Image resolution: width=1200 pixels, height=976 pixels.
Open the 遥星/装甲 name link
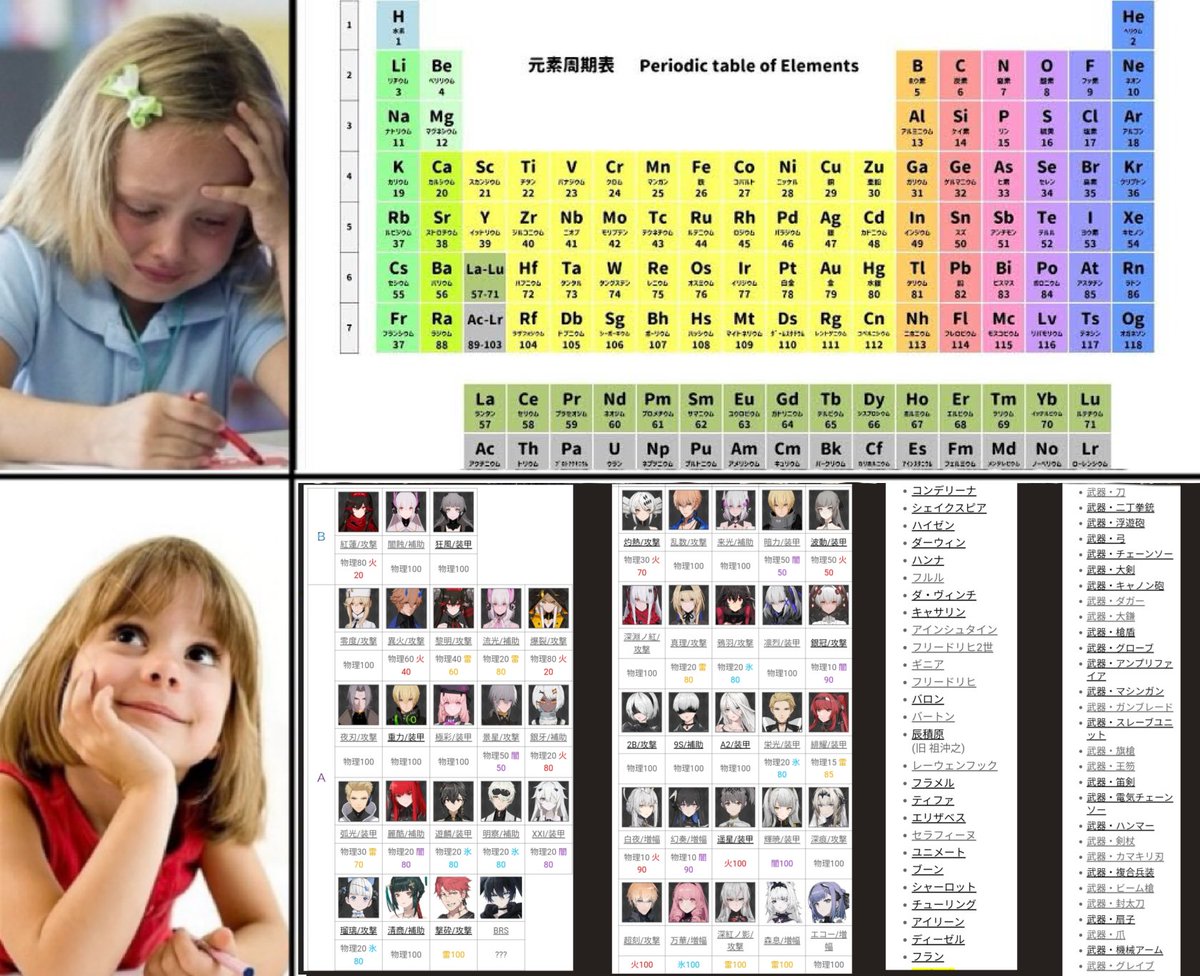(736, 840)
